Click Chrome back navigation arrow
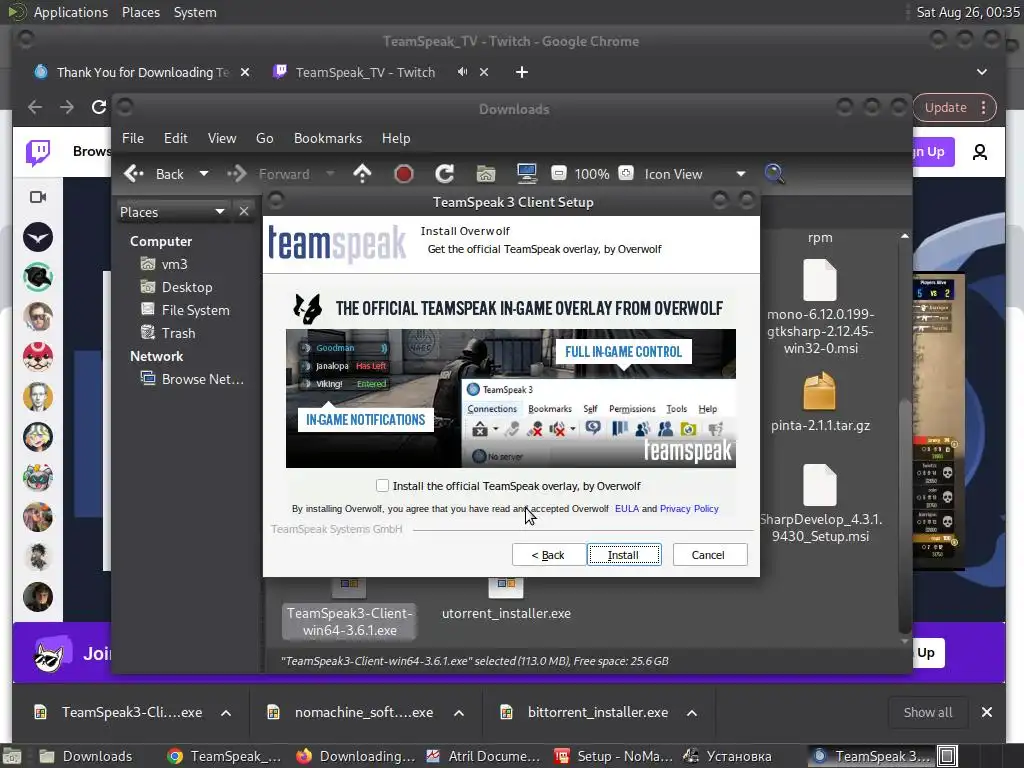 [35, 107]
